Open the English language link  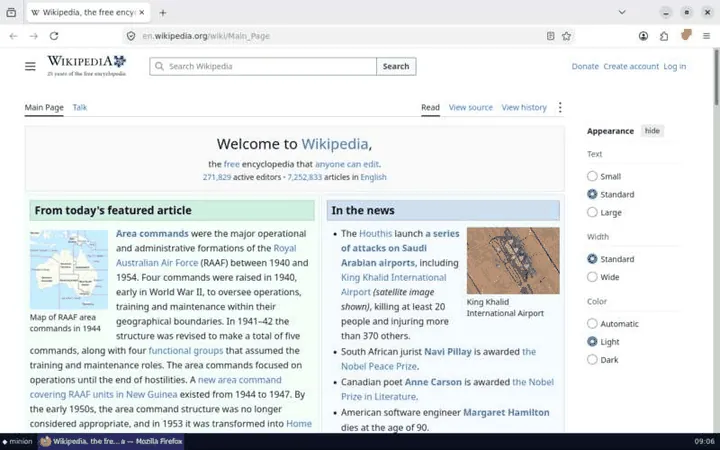[373, 177]
